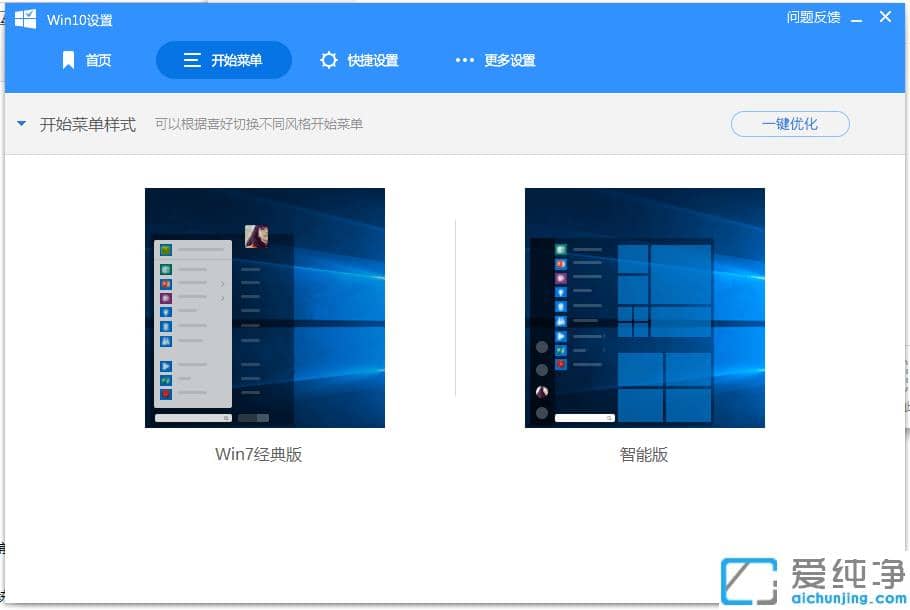Click the 智能版 label below the right preview
Viewport: 910px width, 610px height.
[x=644, y=454]
